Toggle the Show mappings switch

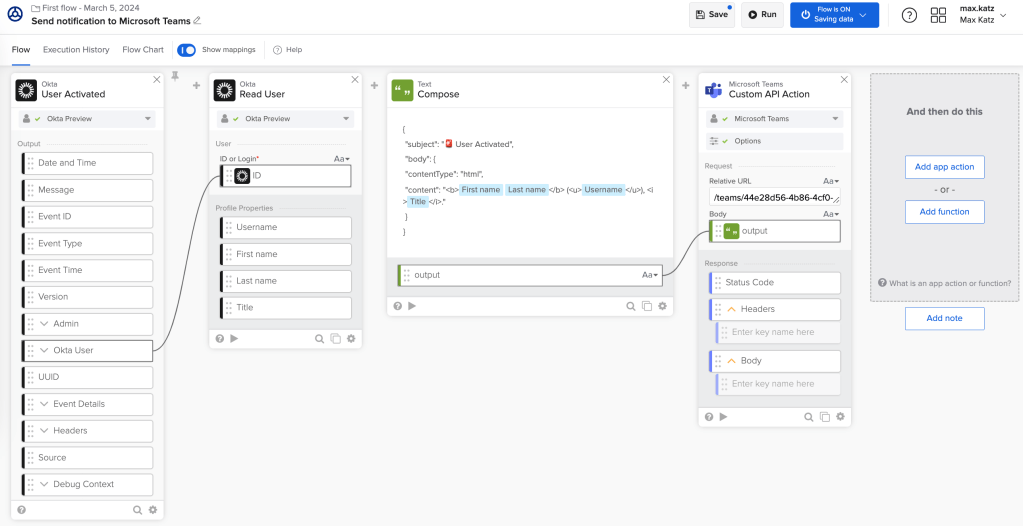pos(187,50)
